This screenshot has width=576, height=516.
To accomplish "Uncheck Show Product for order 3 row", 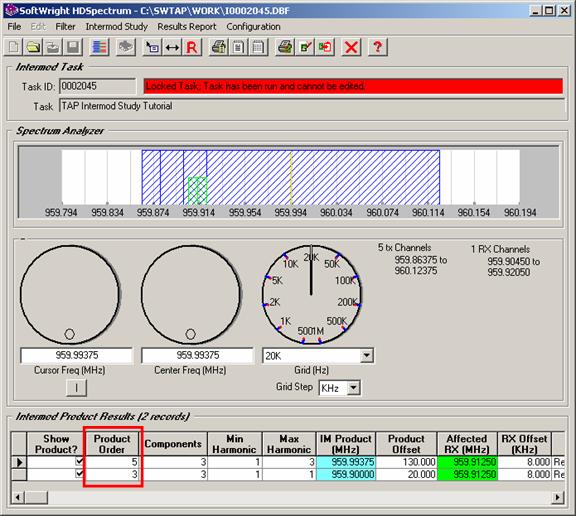I will [x=79, y=474].
